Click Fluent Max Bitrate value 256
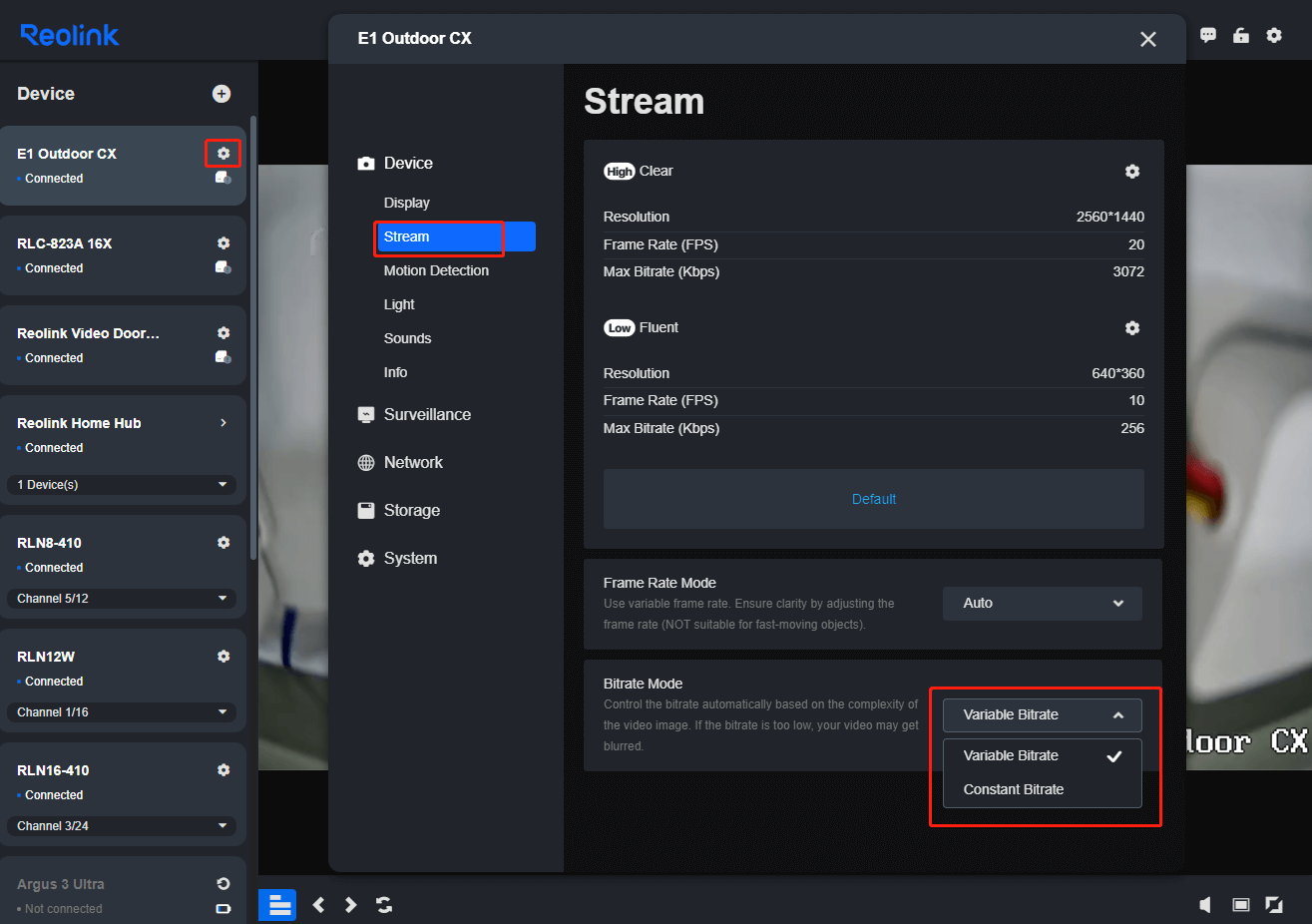This screenshot has height=924, width=1312. [1132, 428]
